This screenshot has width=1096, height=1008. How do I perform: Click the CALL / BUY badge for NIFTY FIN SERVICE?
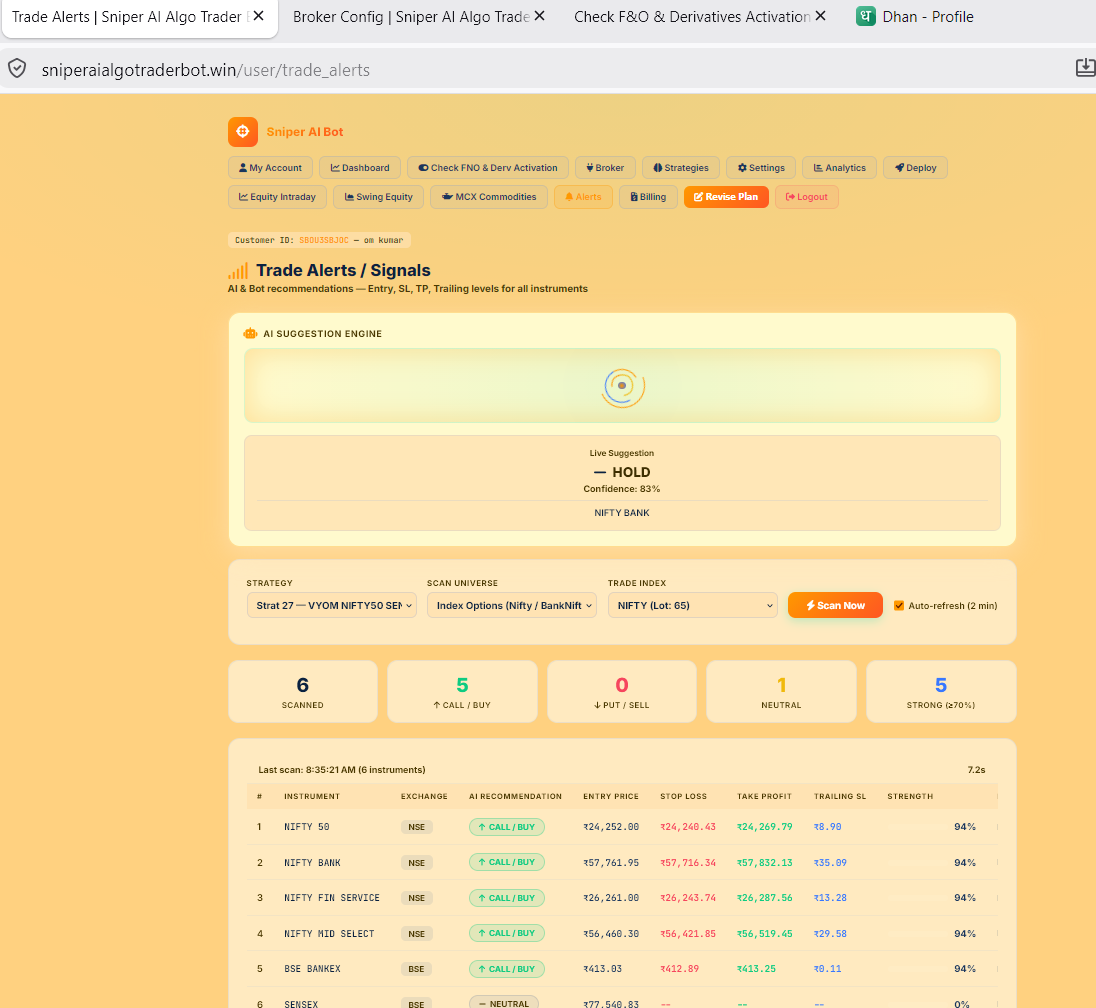(507, 898)
